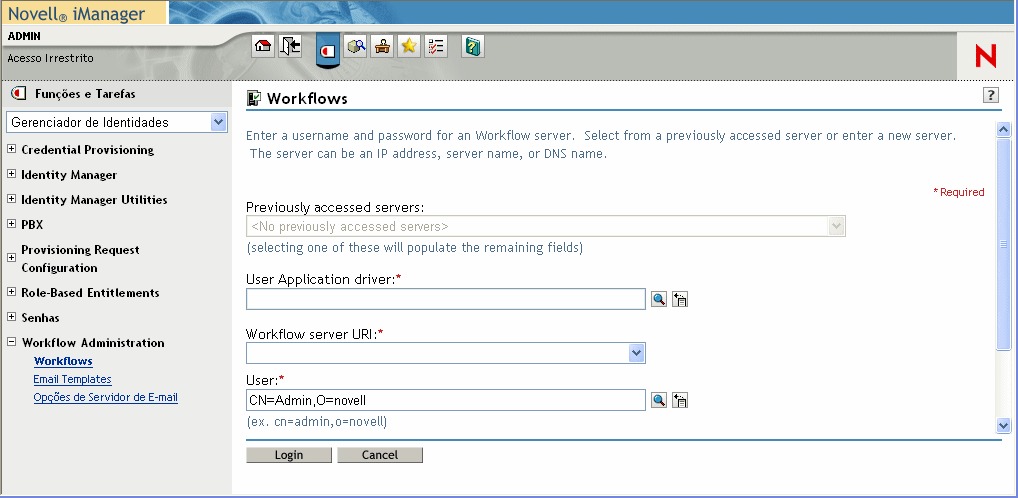This screenshot has width=1018, height=498.
Task: Open Email Templates link
Action: pos(73,379)
